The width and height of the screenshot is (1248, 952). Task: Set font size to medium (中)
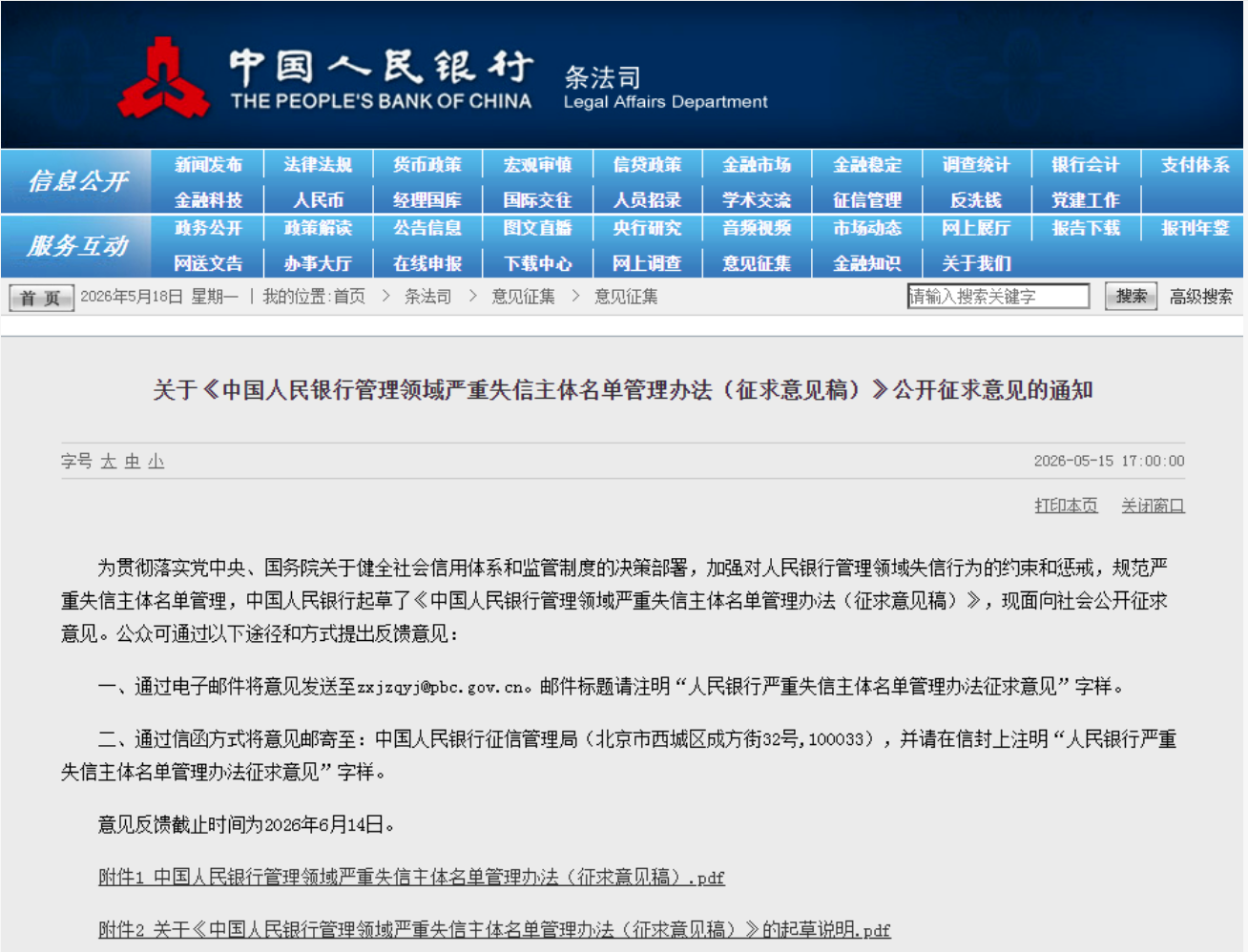tap(132, 462)
